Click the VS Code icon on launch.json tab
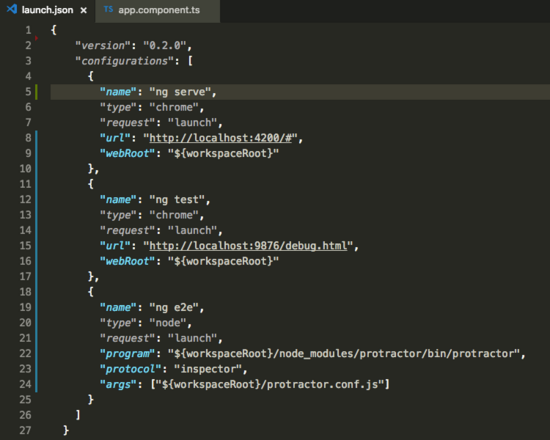 12,9
